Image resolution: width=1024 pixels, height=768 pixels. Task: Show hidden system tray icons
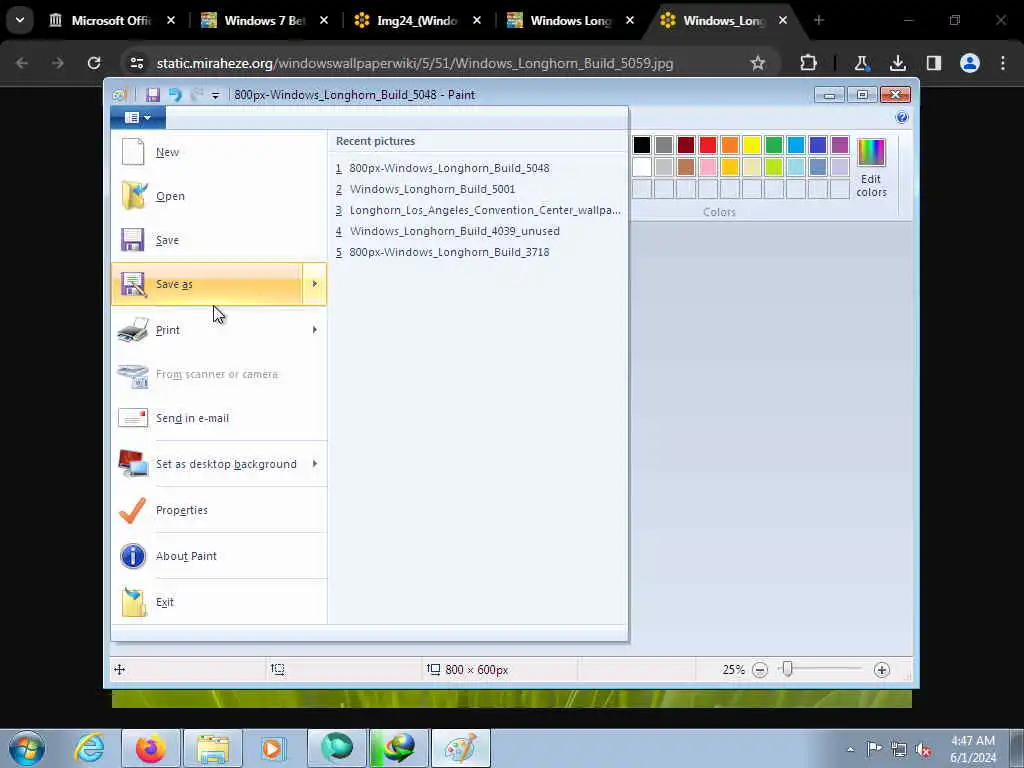[850, 749]
